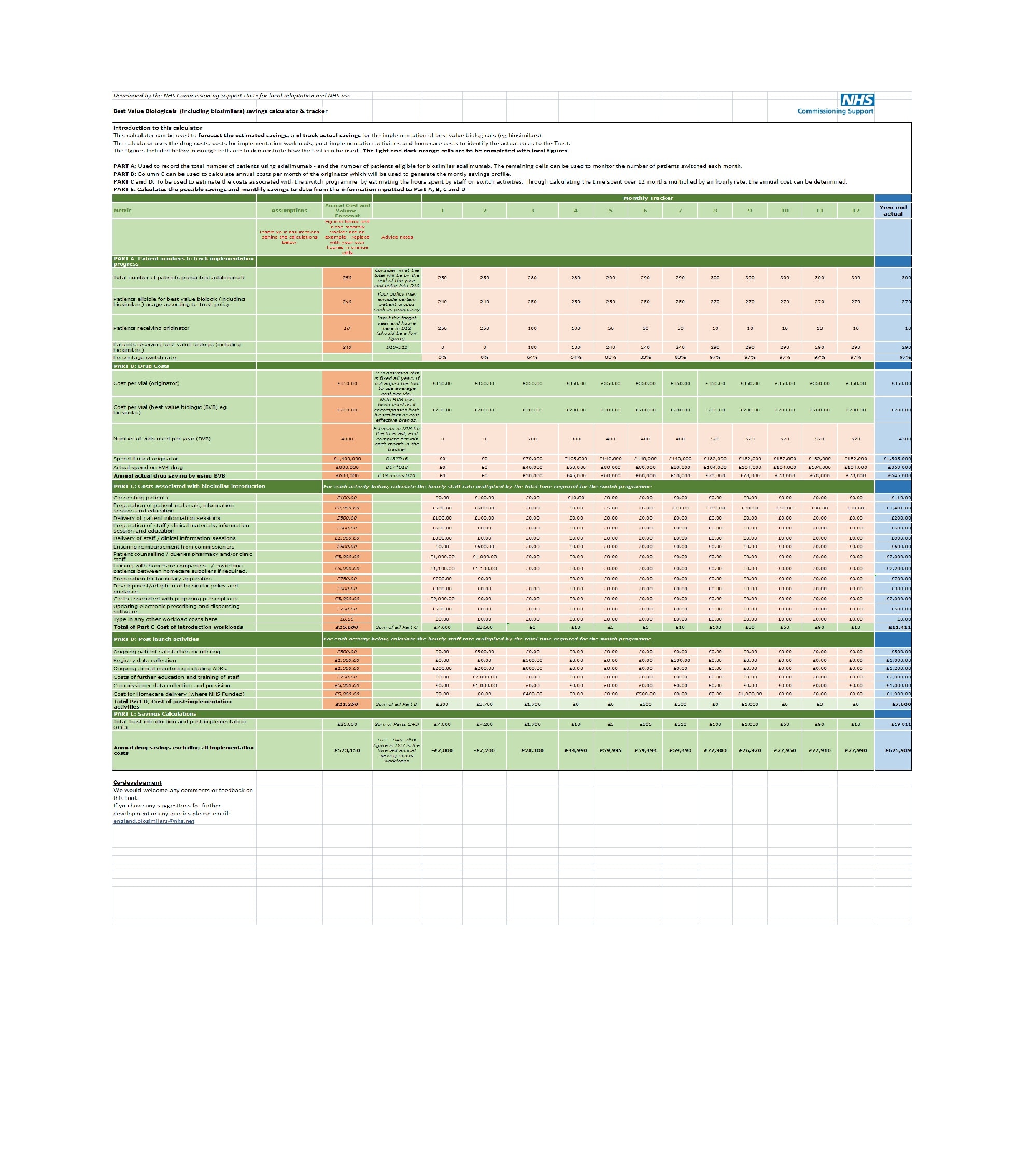
Task: Click the 'Consenting patients' row label
Action: click(184, 498)
